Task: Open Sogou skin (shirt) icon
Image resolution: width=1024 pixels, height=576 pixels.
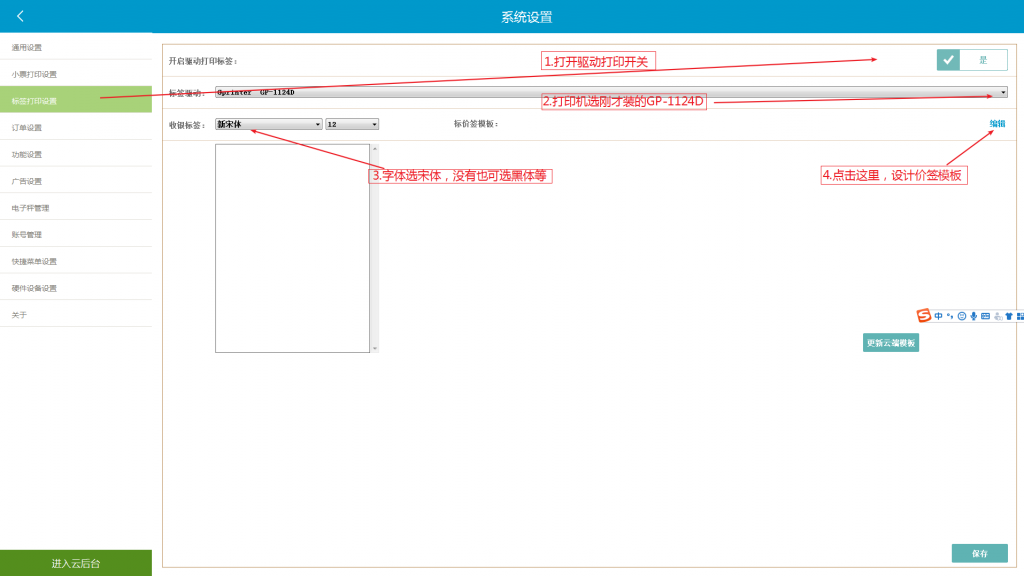Action: (x=1009, y=316)
